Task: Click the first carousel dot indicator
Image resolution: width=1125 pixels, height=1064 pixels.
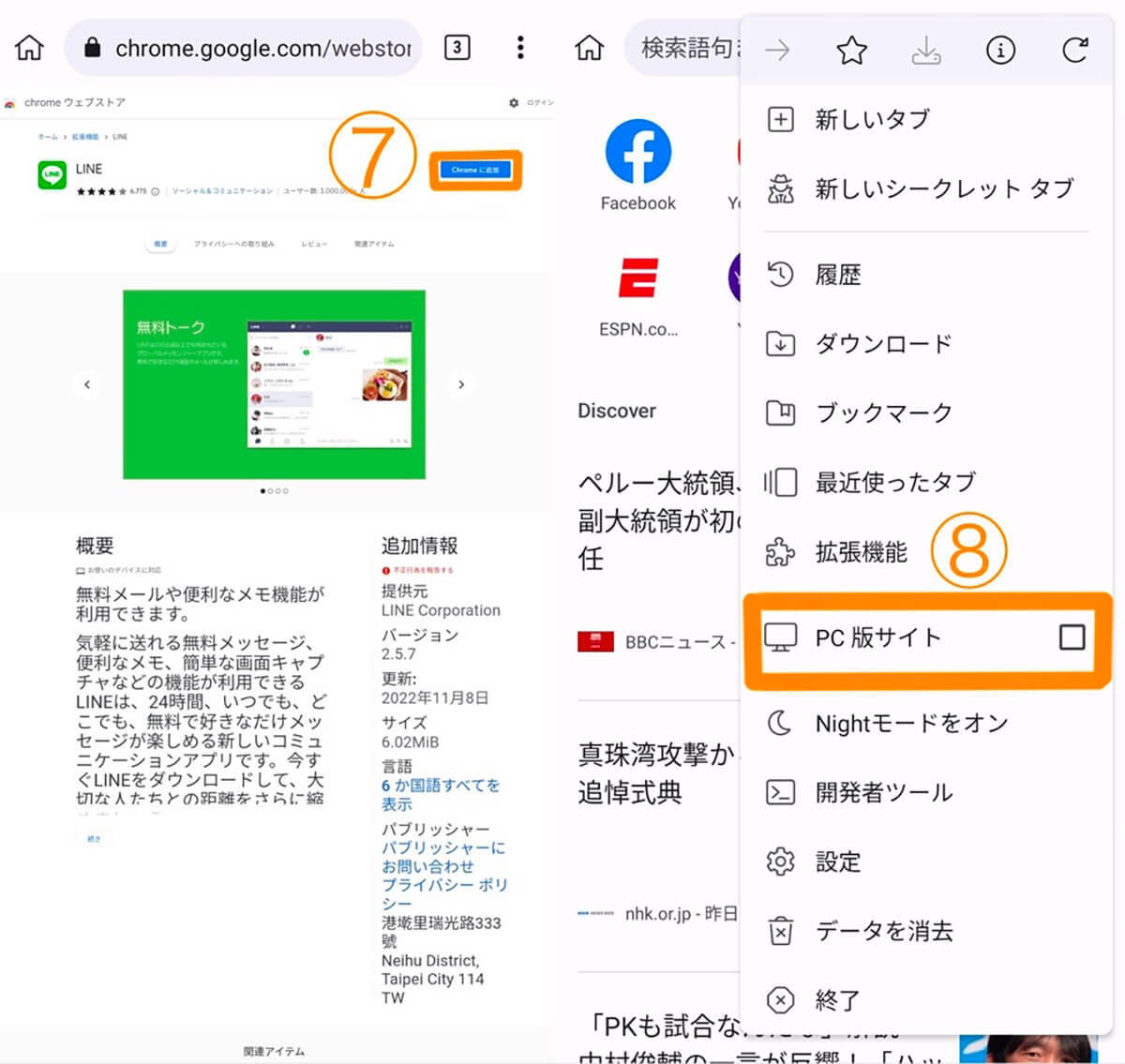Action: tap(262, 491)
